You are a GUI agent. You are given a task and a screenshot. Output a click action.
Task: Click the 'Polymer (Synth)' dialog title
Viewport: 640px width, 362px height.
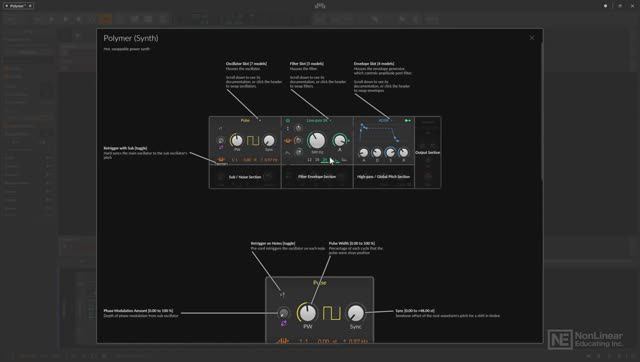[x=131, y=38]
